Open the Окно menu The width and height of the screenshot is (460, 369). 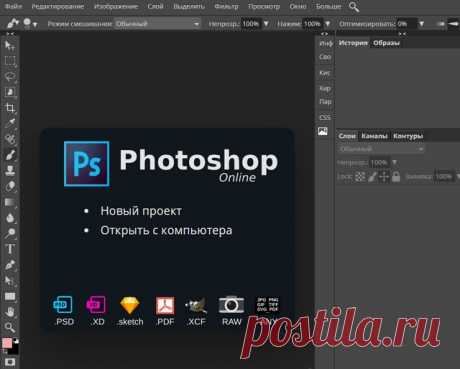coord(298,6)
